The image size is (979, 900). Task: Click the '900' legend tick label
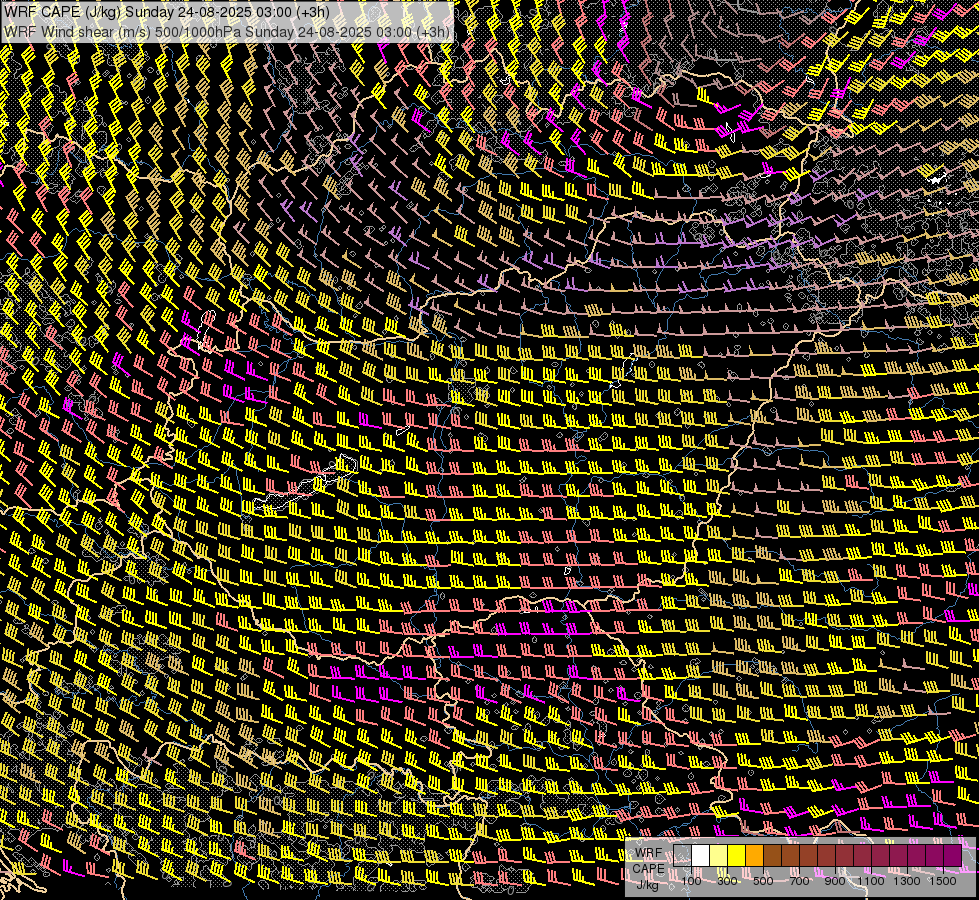point(835,881)
